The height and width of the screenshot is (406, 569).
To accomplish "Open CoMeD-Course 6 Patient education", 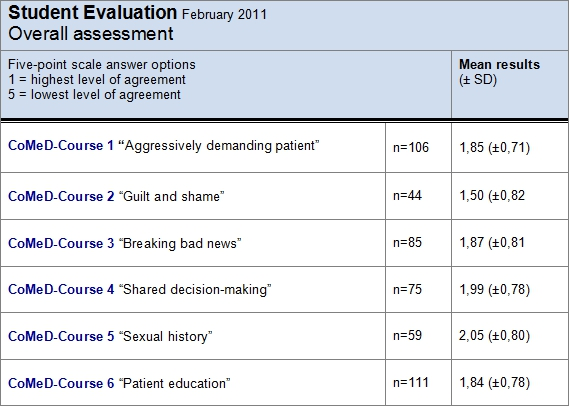I will [119, 383].
